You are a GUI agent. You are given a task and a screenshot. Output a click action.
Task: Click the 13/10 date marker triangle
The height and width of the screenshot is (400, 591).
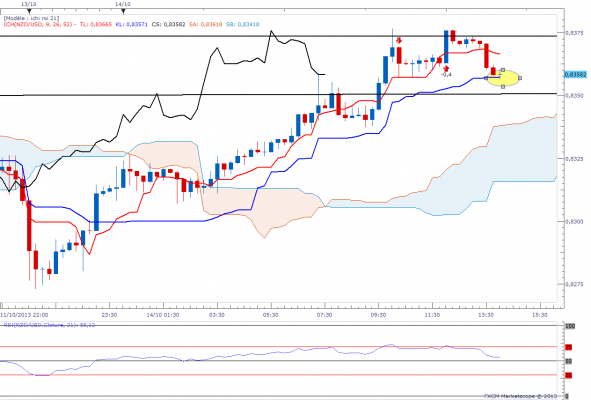(x=29, y=11)
